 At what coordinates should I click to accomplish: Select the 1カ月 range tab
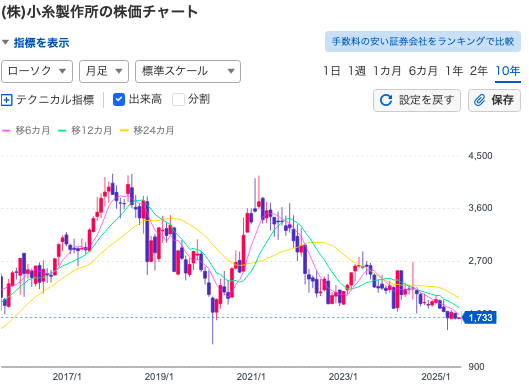[x=387, y=71]
